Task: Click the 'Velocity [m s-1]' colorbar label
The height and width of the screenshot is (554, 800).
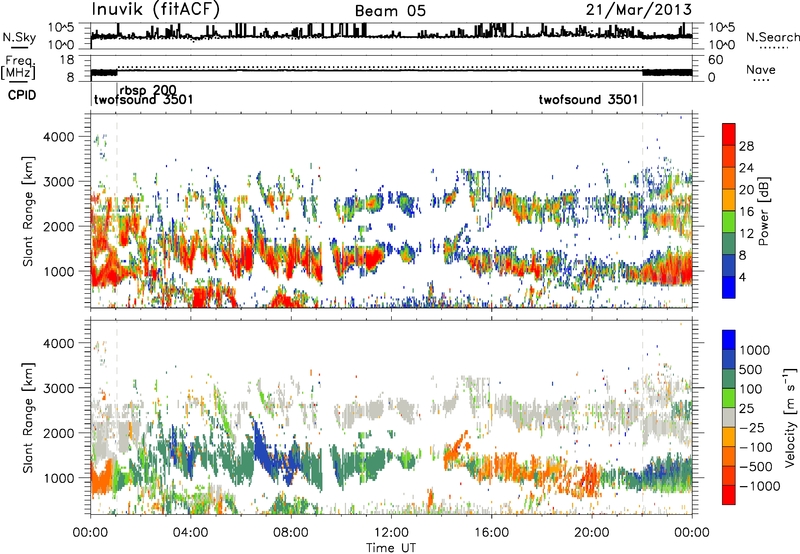Action: point(790,417)
